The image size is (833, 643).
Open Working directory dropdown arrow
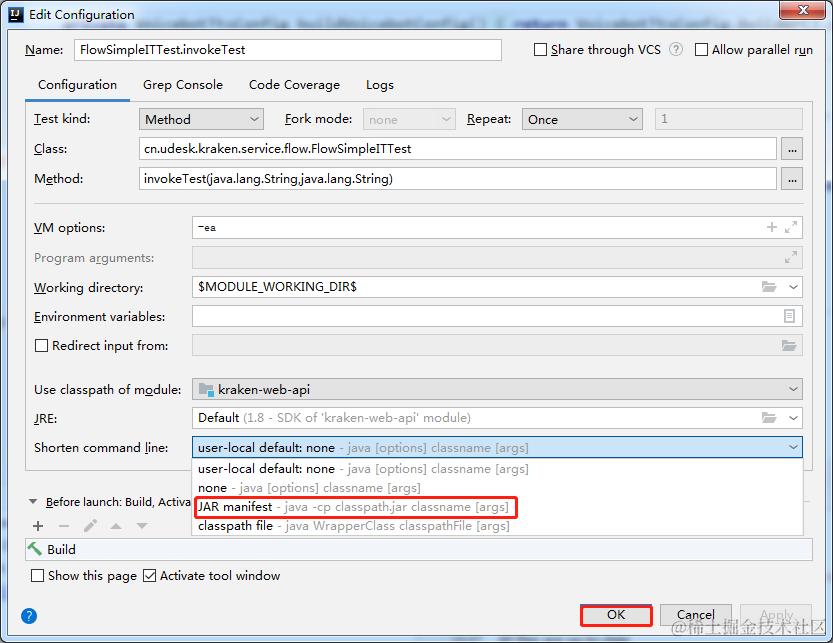(793, 287)
